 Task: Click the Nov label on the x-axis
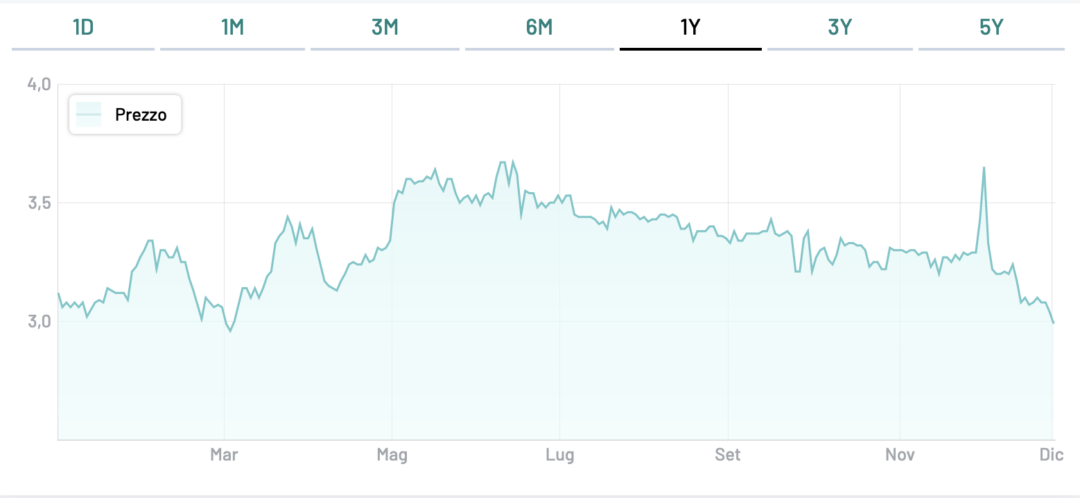pyautogui.click(x=900, y=456)
